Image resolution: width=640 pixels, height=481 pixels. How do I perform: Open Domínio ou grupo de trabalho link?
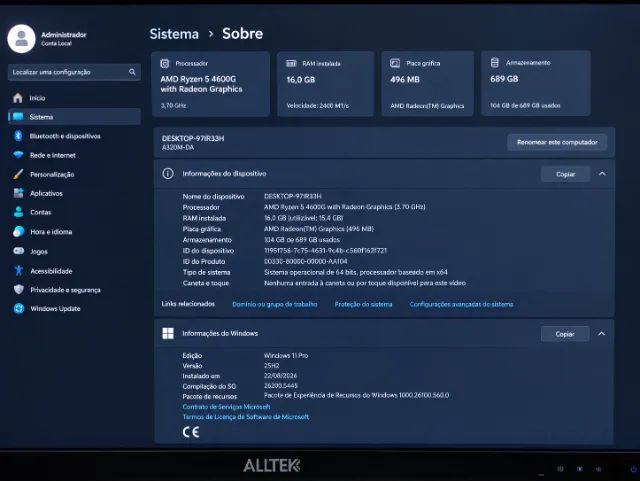tap(275, 304)
